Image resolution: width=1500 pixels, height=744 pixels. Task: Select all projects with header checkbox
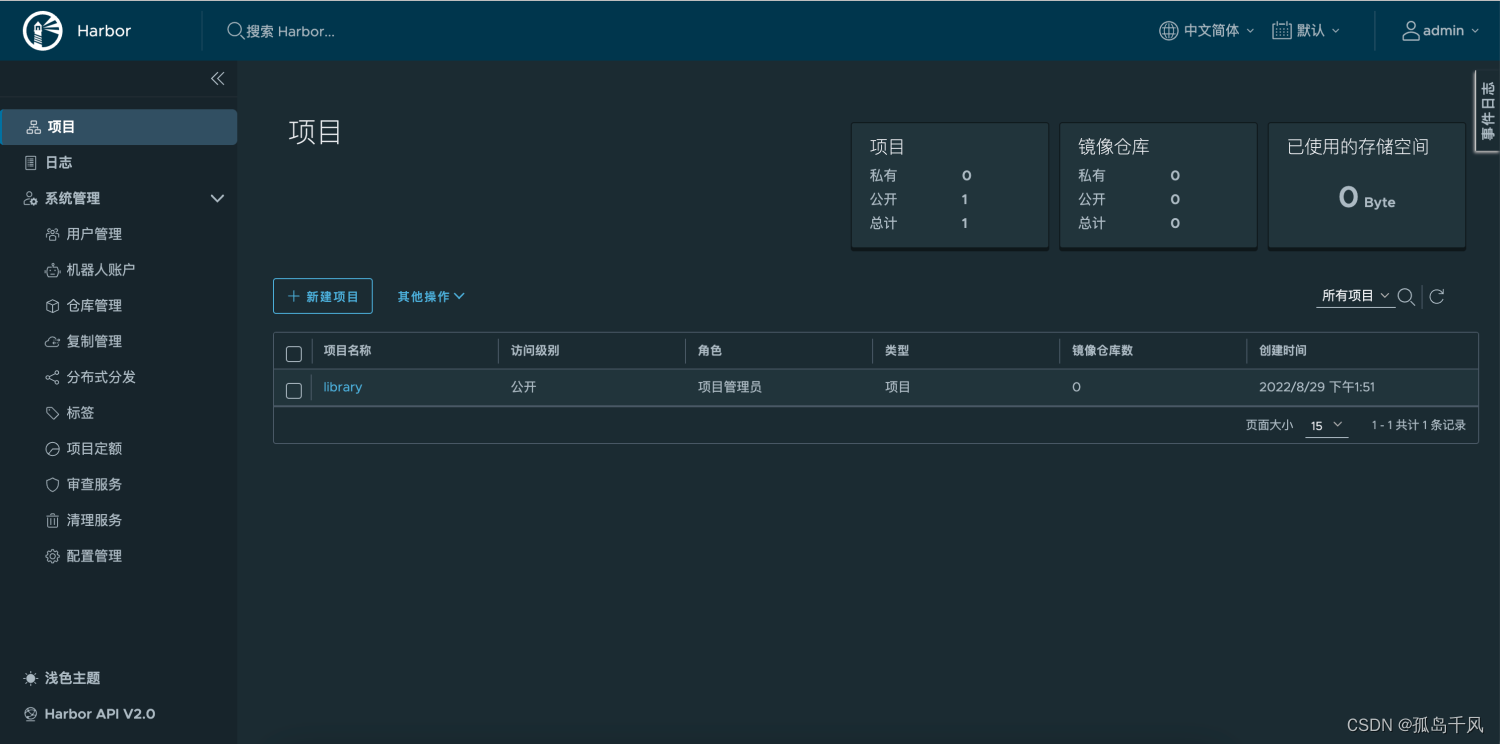tap(294, 354)
